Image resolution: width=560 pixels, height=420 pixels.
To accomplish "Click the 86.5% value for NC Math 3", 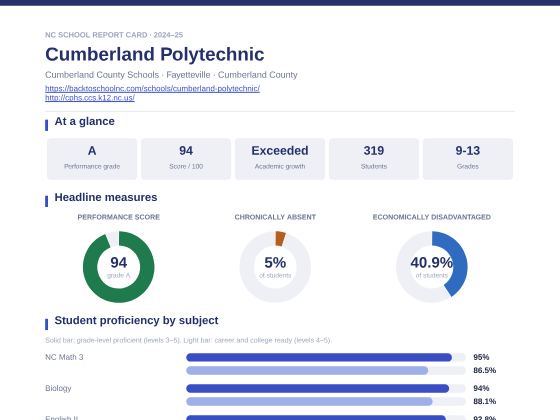I will (485, 370).
